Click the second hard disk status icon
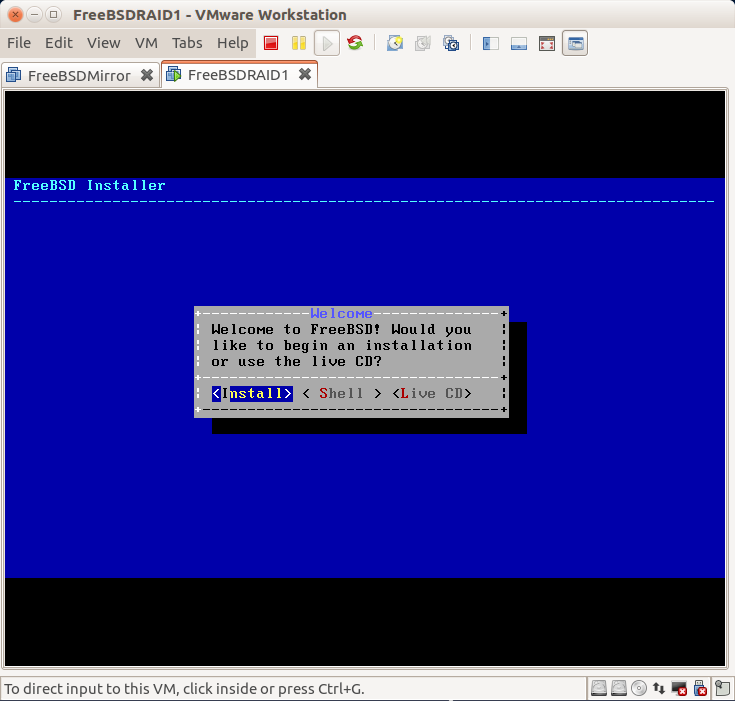The width and height of the screenshot is (735, 701). point(619,688)
